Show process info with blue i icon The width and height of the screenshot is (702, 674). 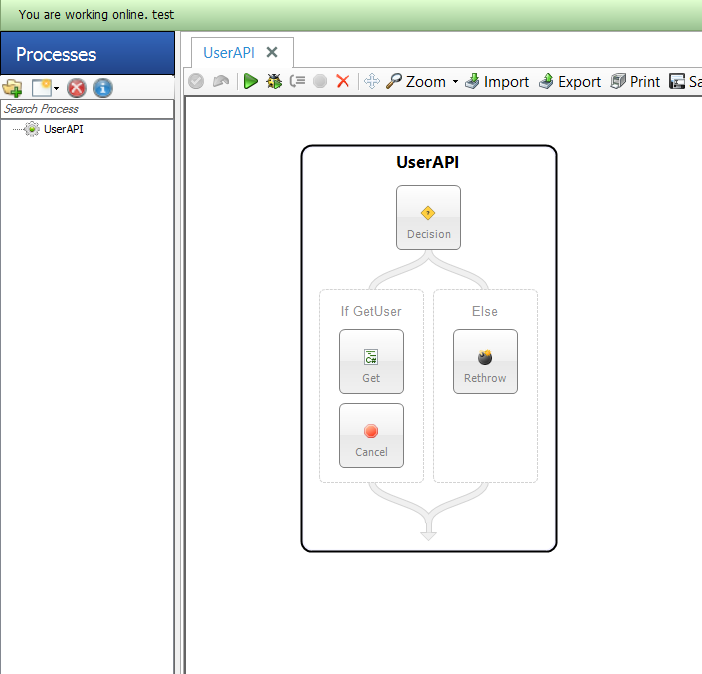coord(103,88)
